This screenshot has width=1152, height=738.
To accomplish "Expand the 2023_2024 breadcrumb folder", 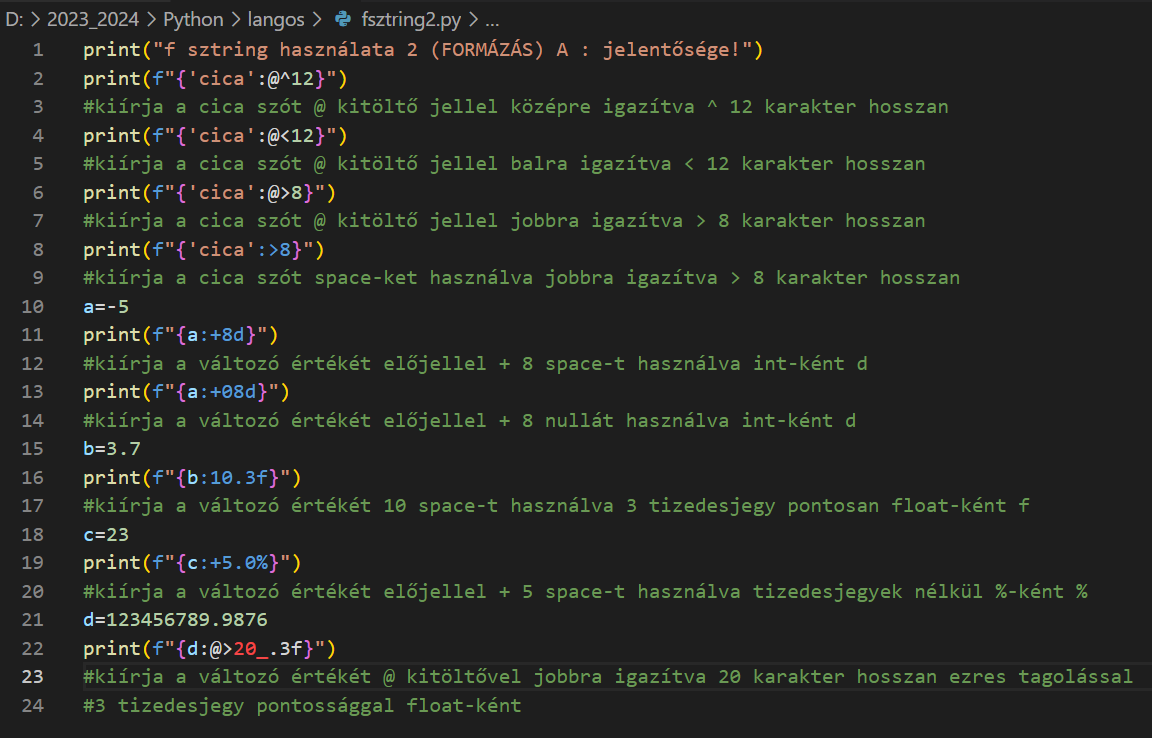I will [81, 20].
